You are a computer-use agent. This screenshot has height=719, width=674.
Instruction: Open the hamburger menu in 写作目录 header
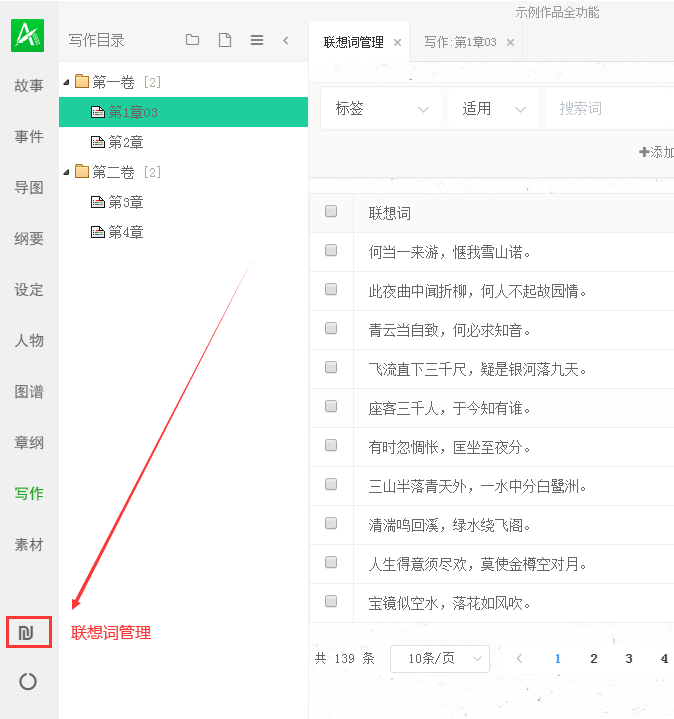coord(257,40)
